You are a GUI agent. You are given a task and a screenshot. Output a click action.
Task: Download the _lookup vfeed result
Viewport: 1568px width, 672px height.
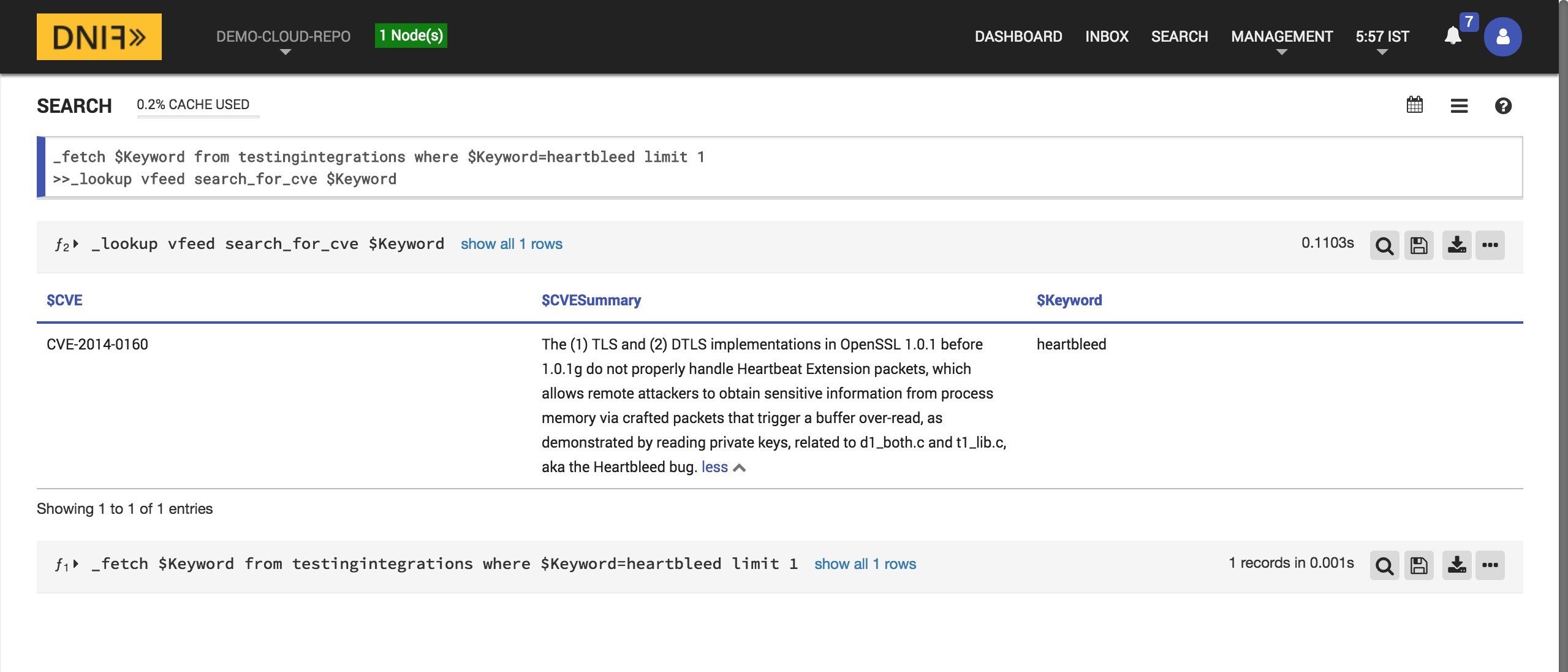click(1456, 245)
